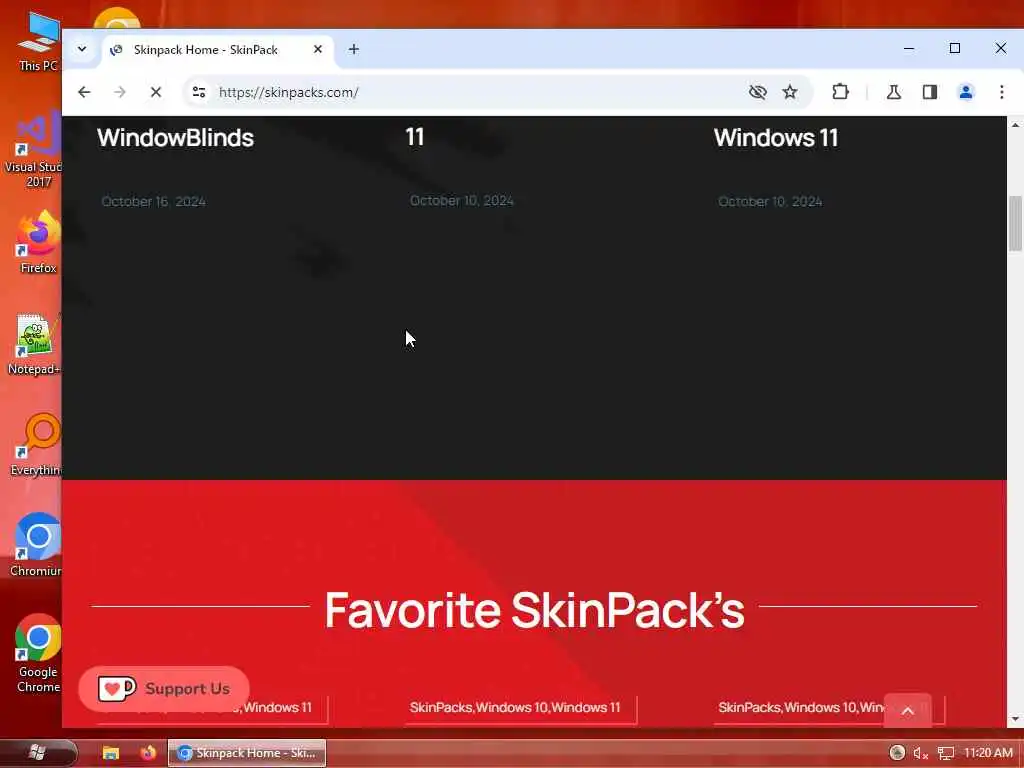The image size is (1024, 768).
Task: Expand the tab search dropdown
Action: (x=82, y=49)
